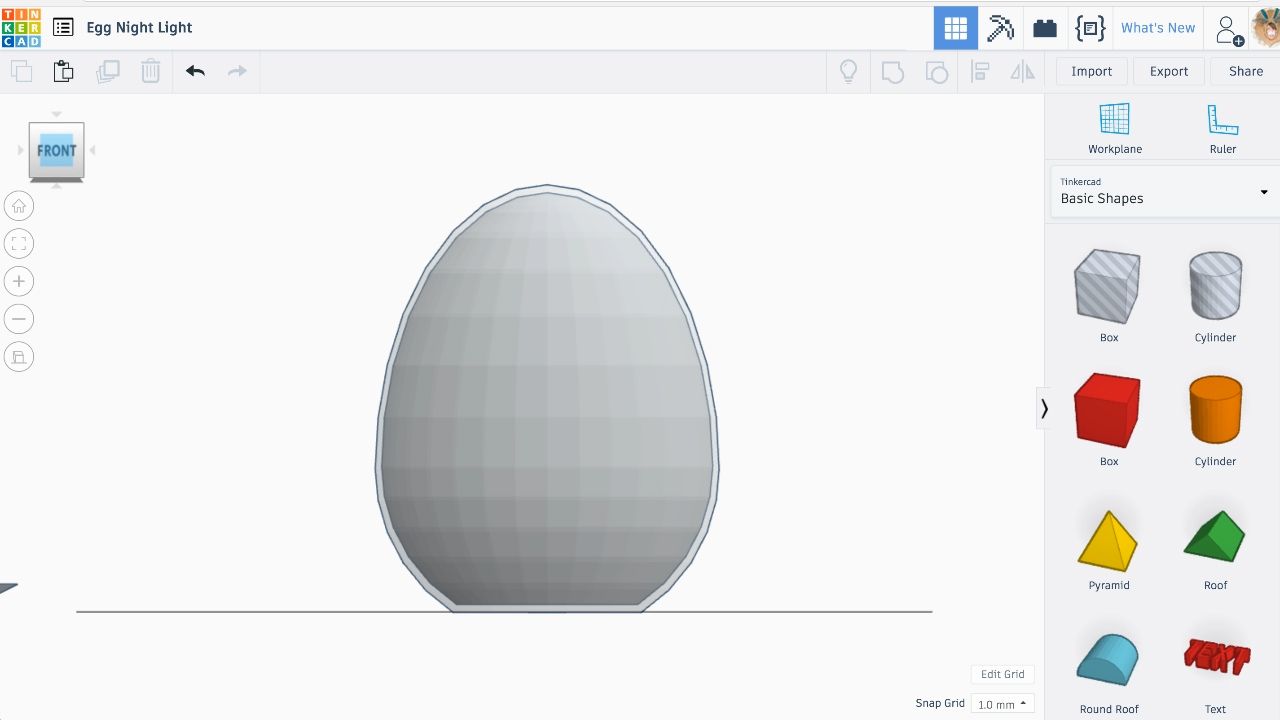Open the Snap Grid 1.0 mm dropdown

1002,704
